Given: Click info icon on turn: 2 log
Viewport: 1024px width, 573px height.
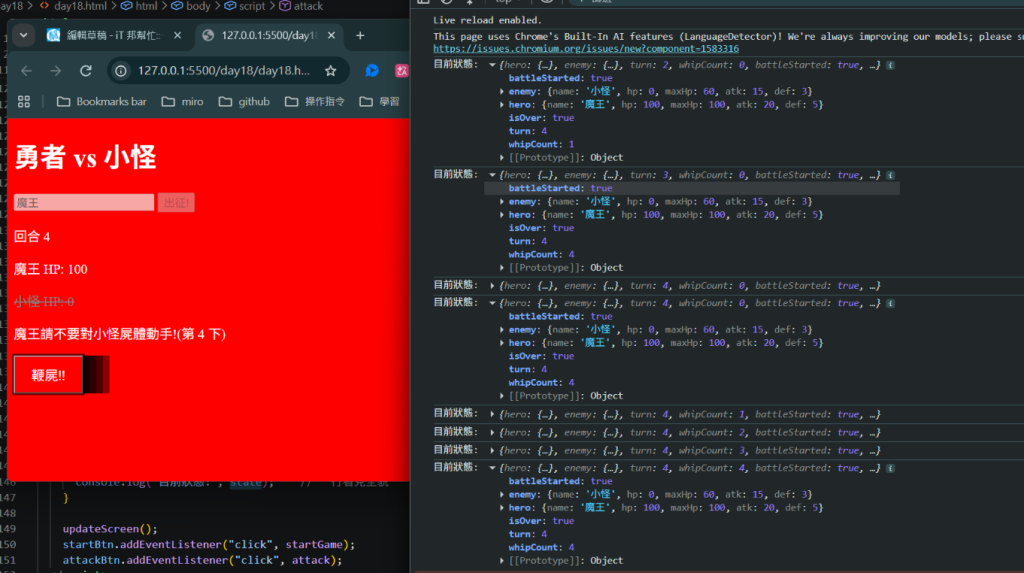Looking at the screenshot, I should pyautogui.click(x=890, y=65).
